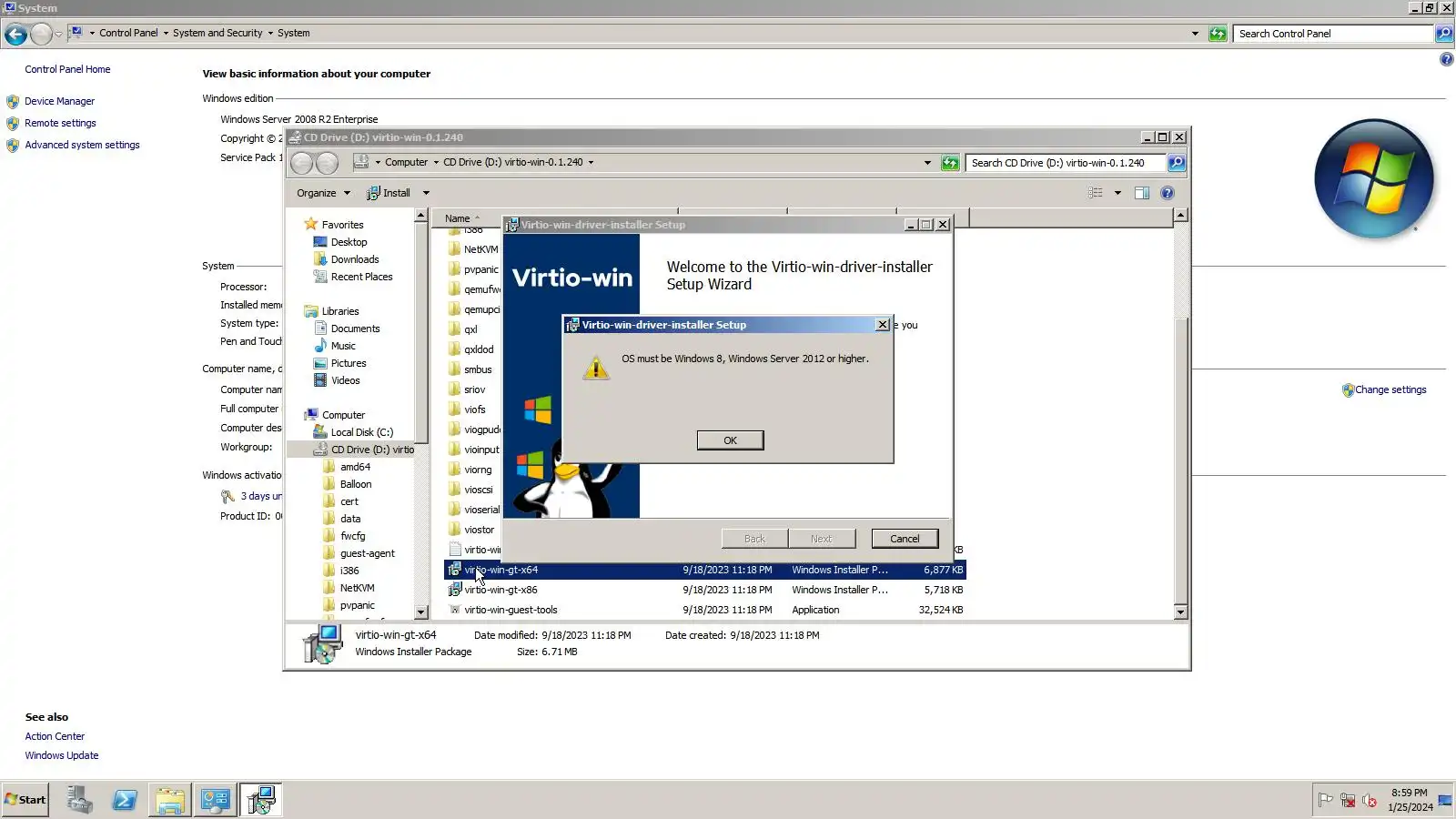Select the virtio-win-gt-x86 installer file
Viewport: 1456px width, 819px height.
[500, 590]
